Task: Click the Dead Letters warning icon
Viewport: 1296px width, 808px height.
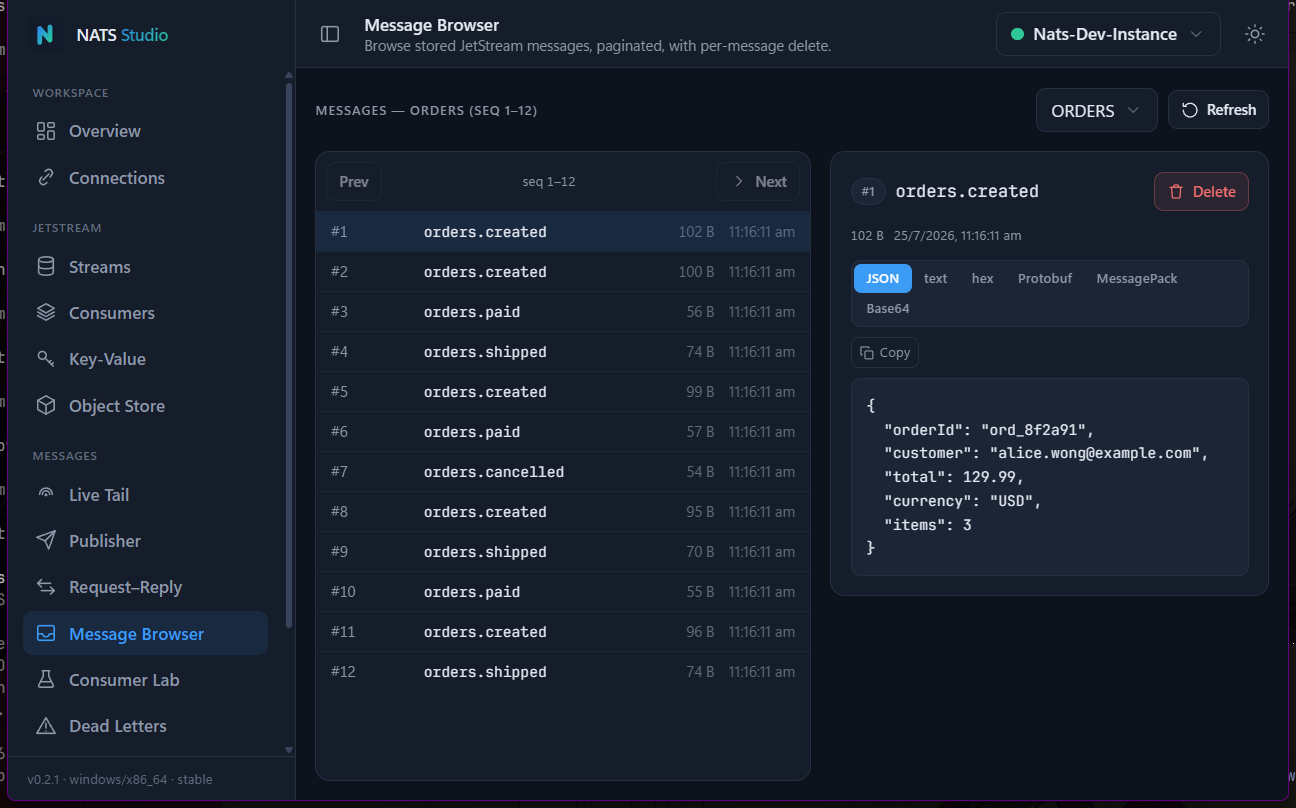Action: tap(45, 726)
